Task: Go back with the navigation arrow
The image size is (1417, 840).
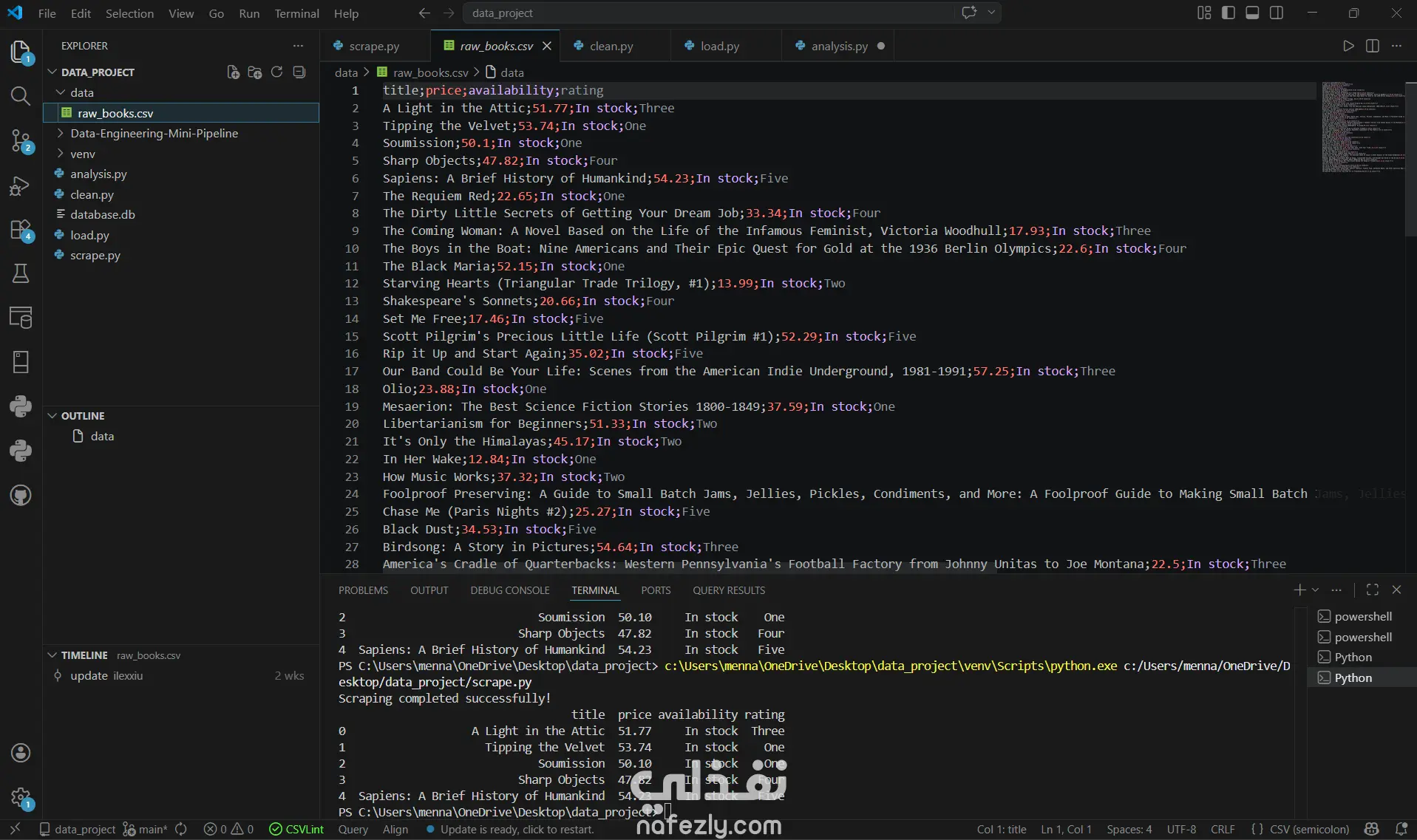Action: [x=424, y=13]
